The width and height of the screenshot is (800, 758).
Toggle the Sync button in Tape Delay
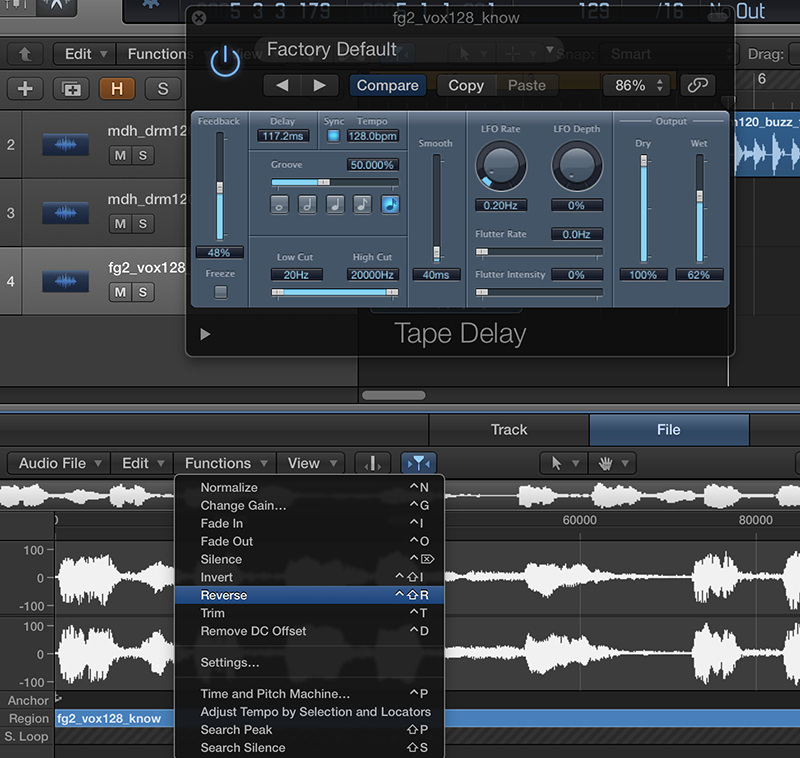(333, 136)
